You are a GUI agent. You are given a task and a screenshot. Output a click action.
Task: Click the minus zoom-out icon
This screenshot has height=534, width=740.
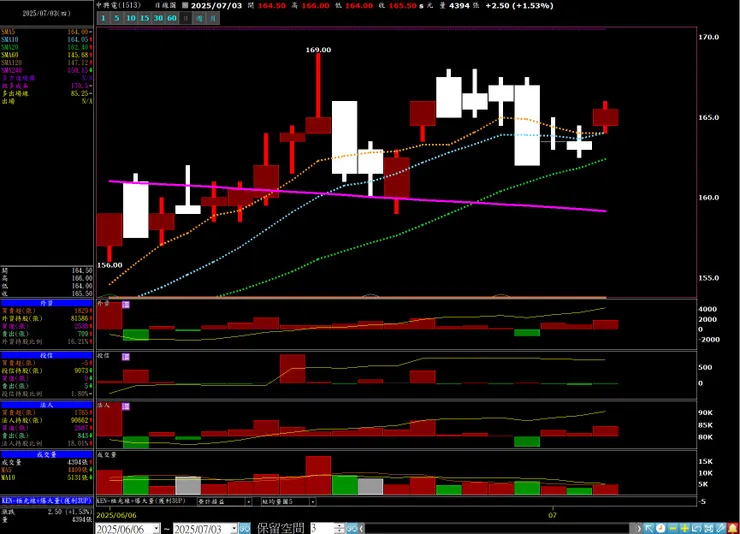(673, 529)
